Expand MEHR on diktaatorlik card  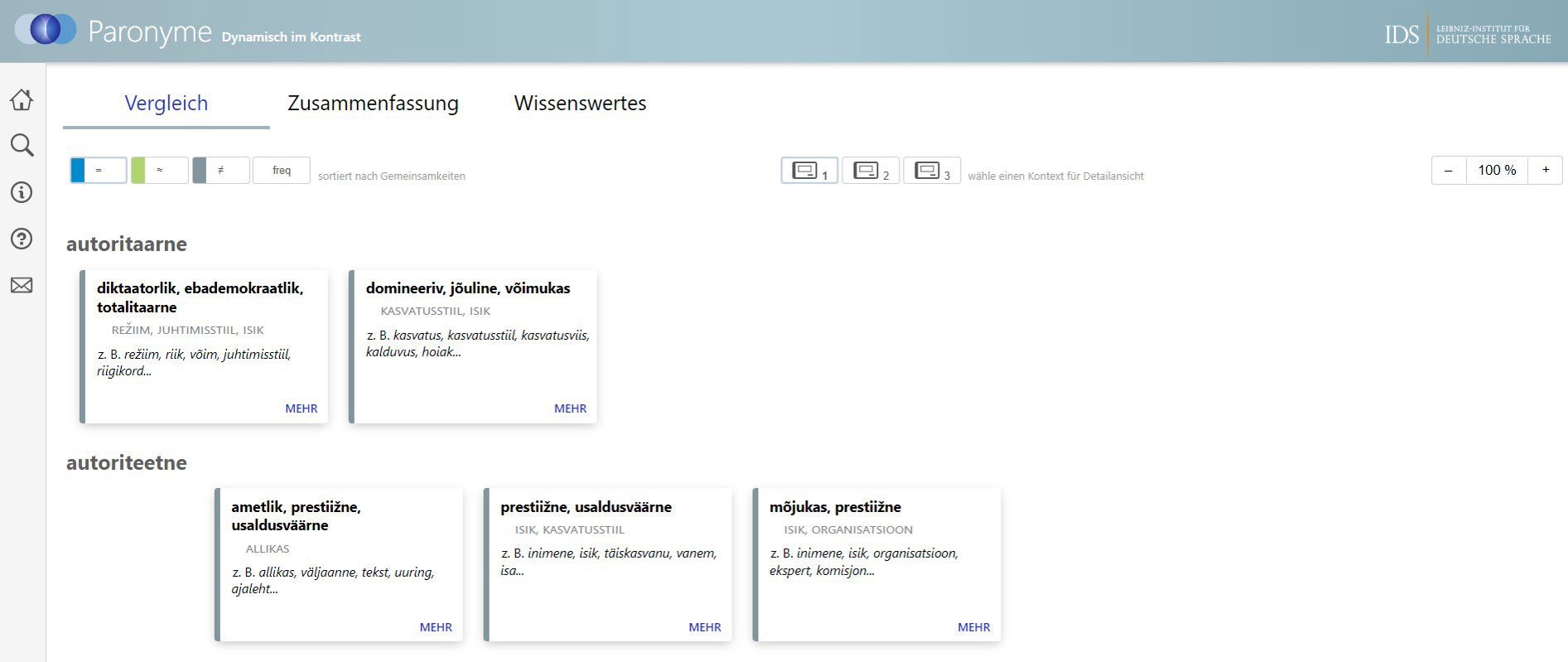(302, 408)
